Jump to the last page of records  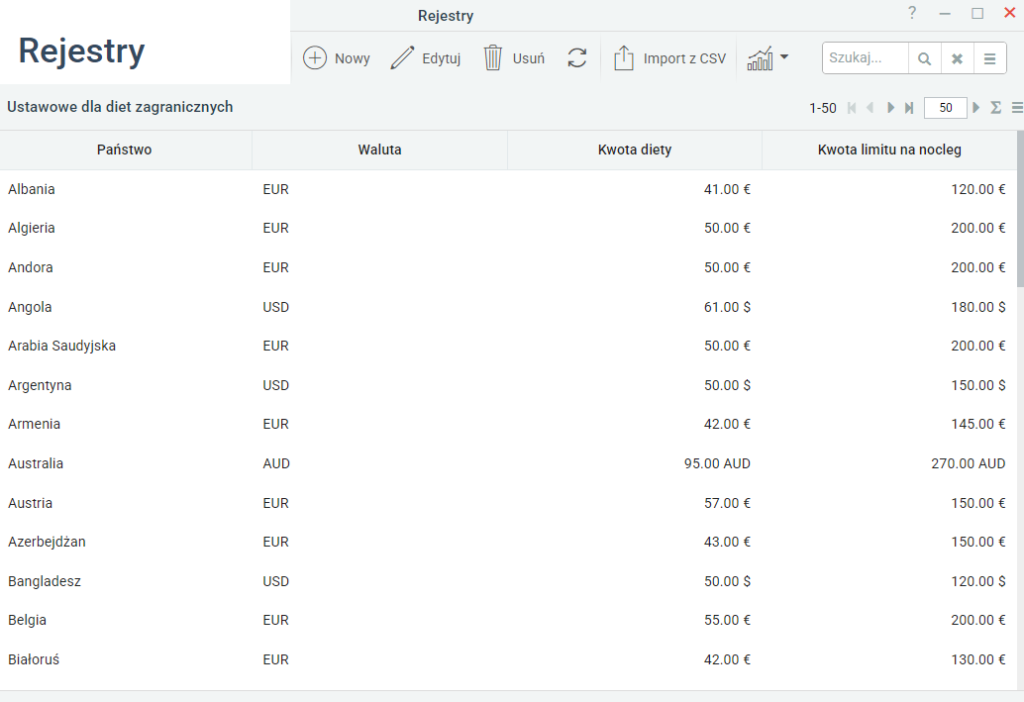point(908,108)
